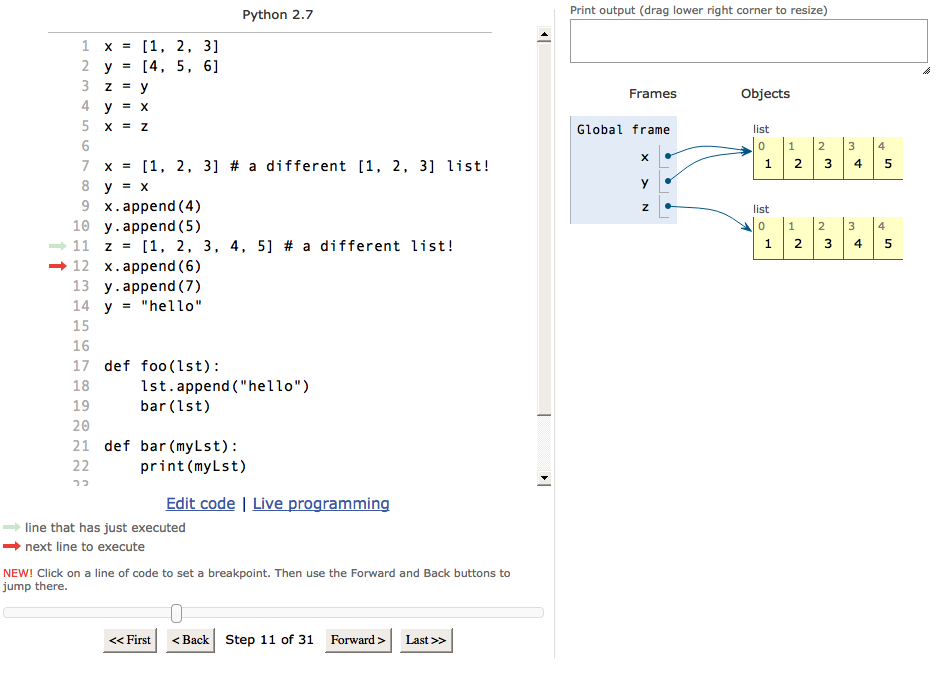Screen dimensions: 938x673
Task: Open the Edit code link
Action: click(x=200, y=504)
